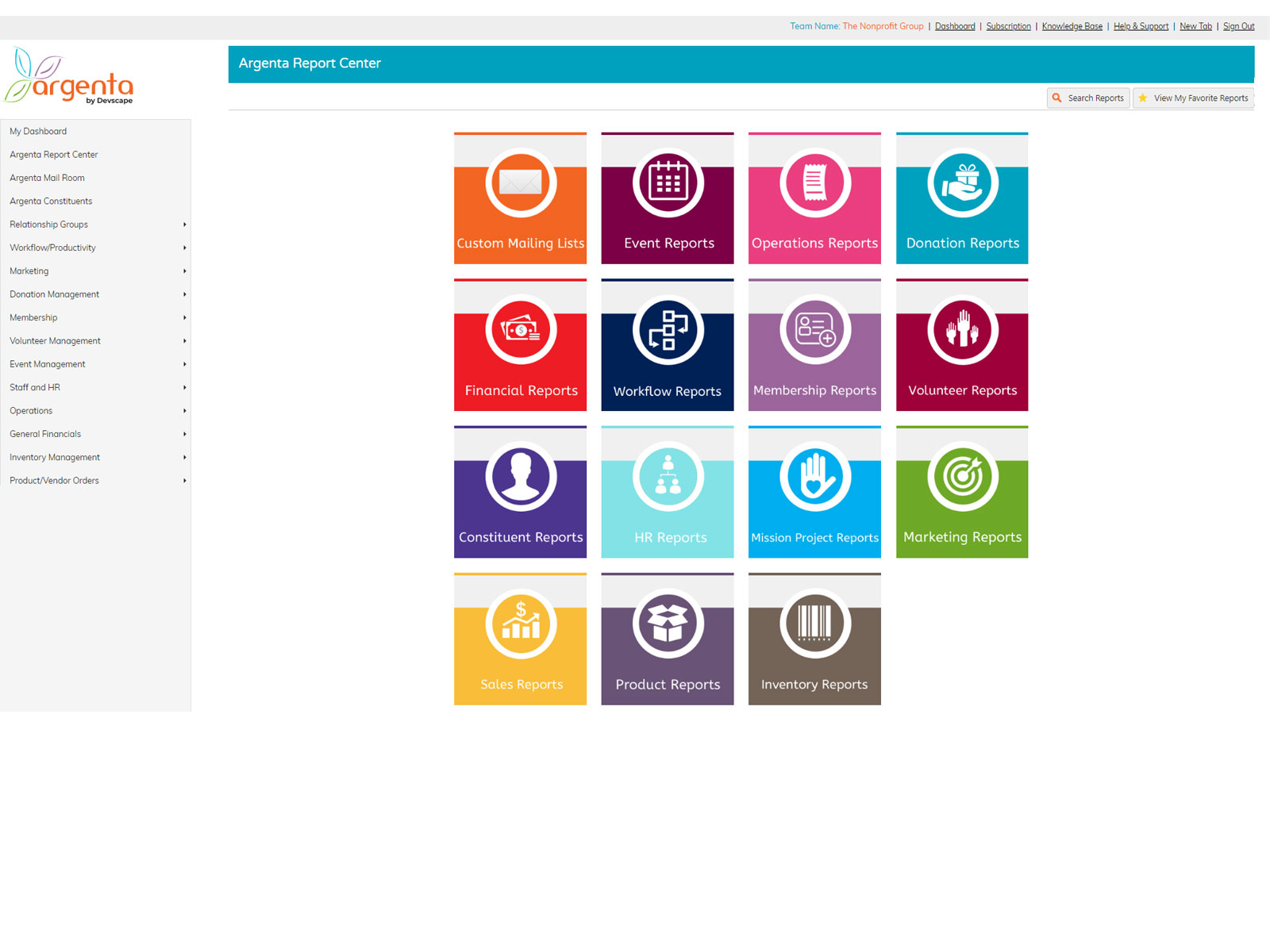
Task: Click the Dashboard link in the top bar
Action: click(955, 26)
